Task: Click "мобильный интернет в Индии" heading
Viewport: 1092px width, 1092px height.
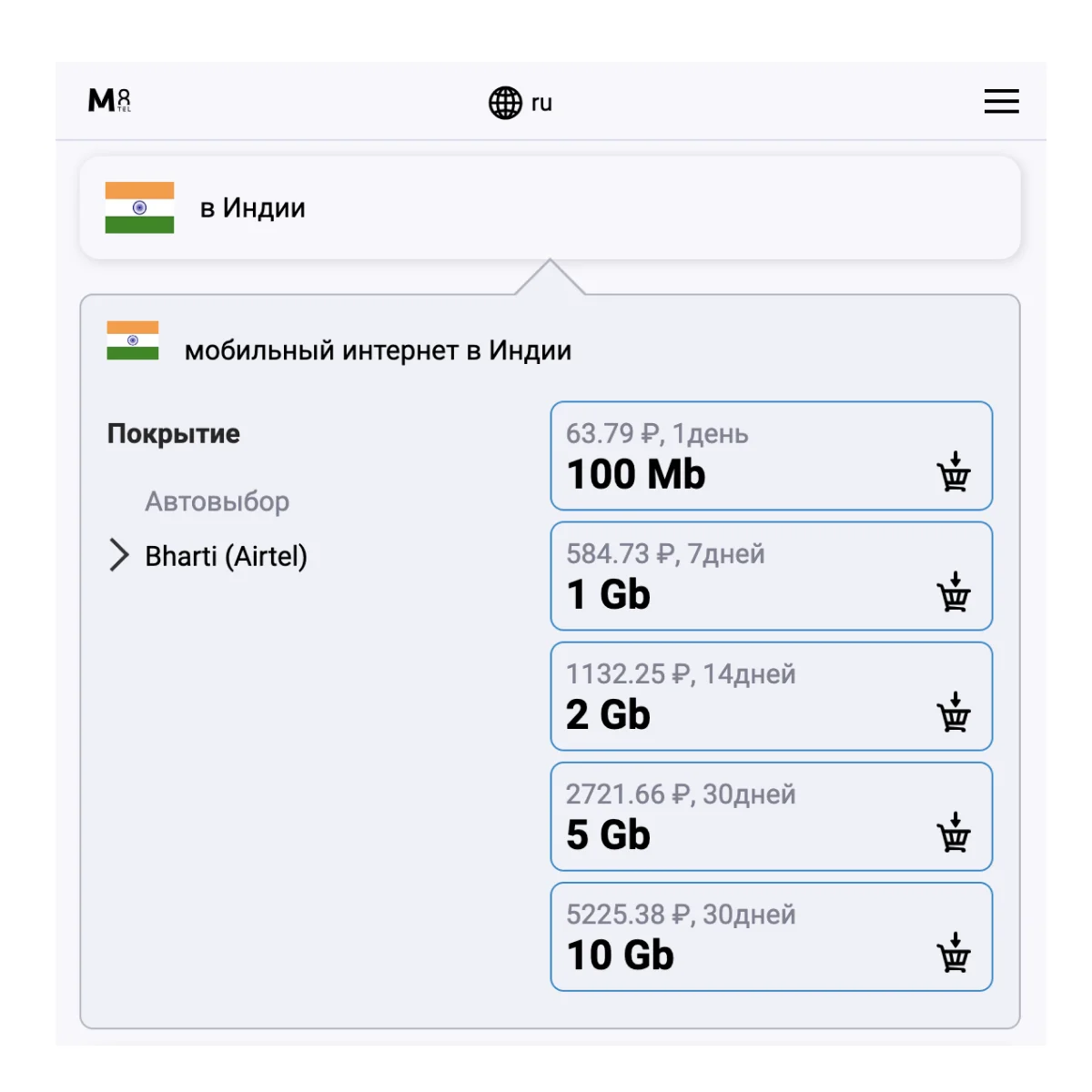Action: click(x=378, y=350)
